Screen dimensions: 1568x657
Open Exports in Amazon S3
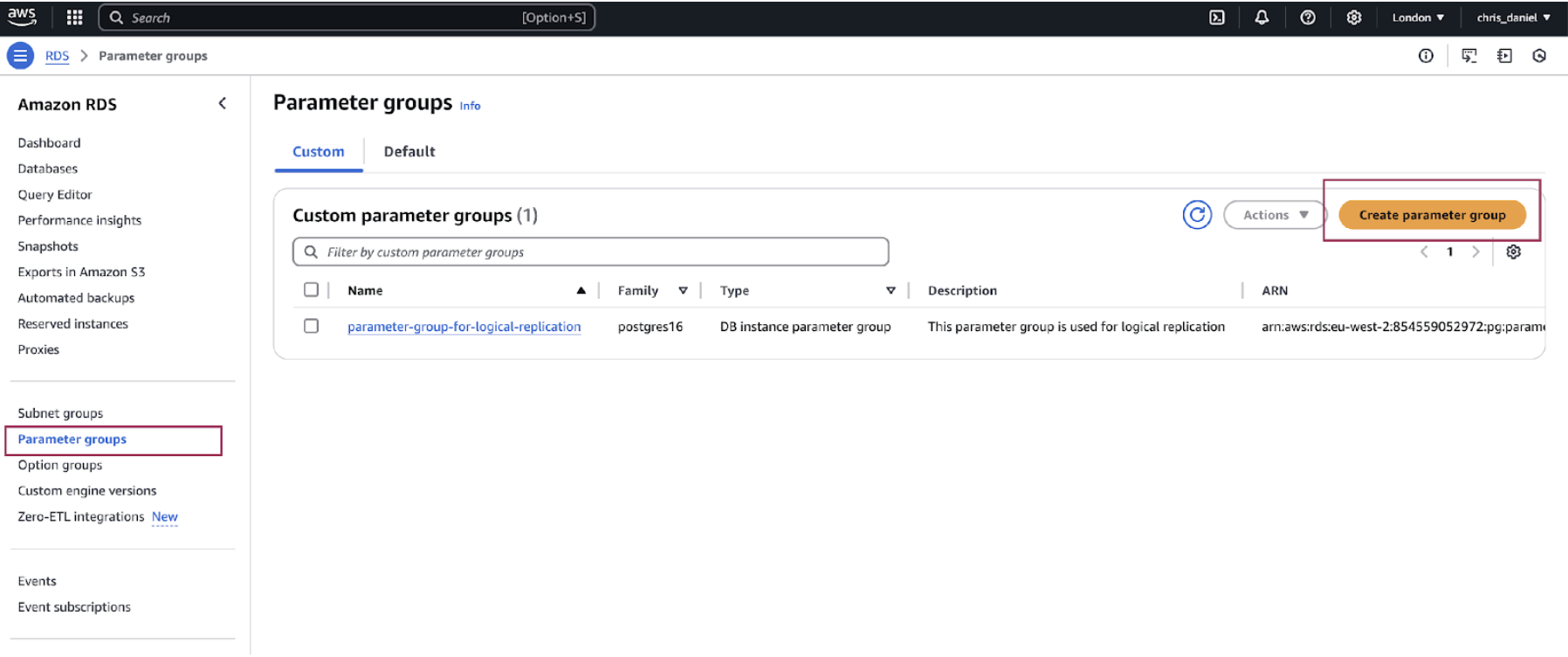pyautogui.click(x=81, y=272)
